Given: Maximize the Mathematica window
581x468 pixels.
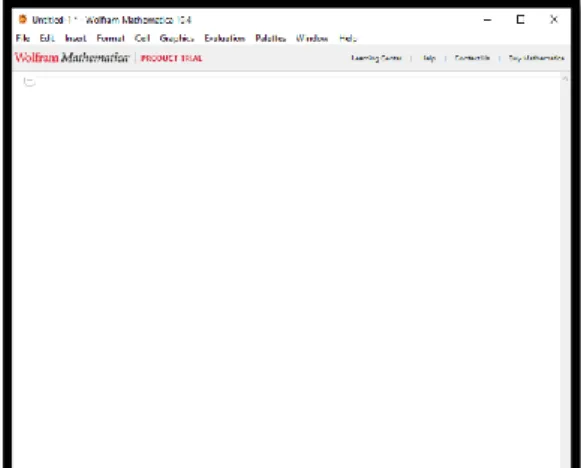Looking at the screenshot, I should coord(520,19).
